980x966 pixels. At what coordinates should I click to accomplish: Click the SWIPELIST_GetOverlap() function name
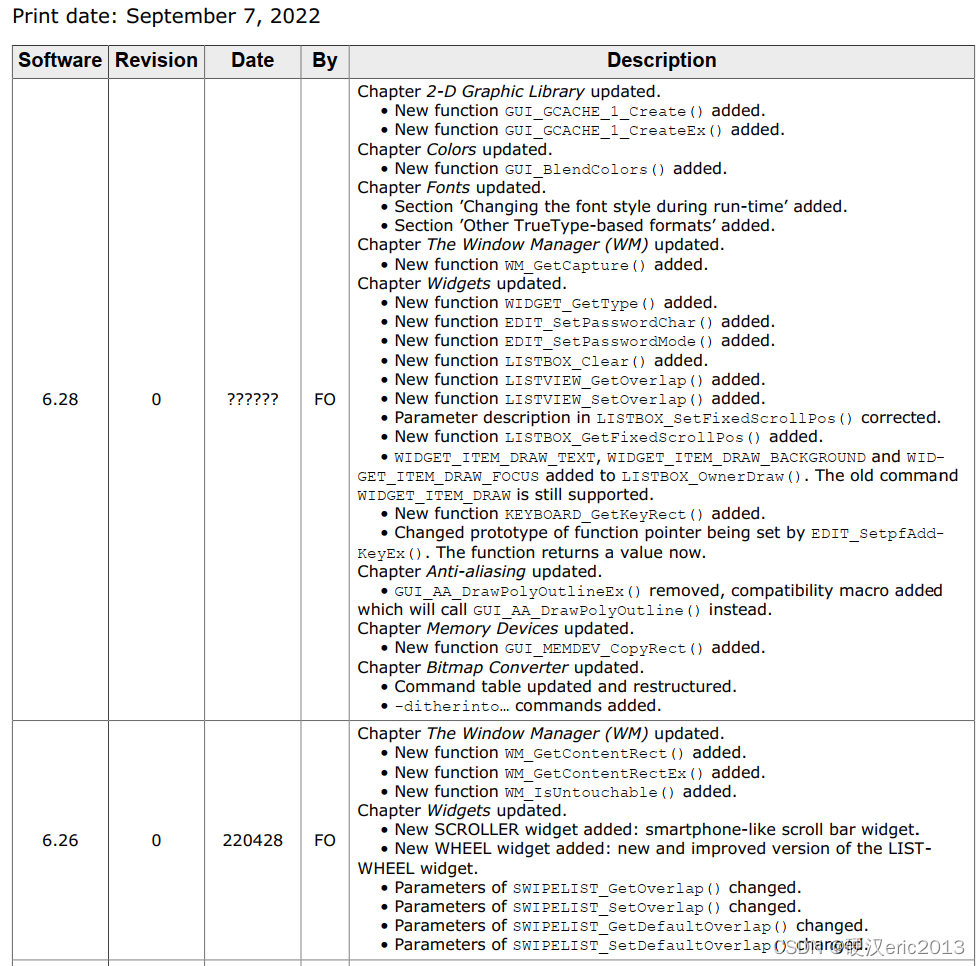point(616,889)
